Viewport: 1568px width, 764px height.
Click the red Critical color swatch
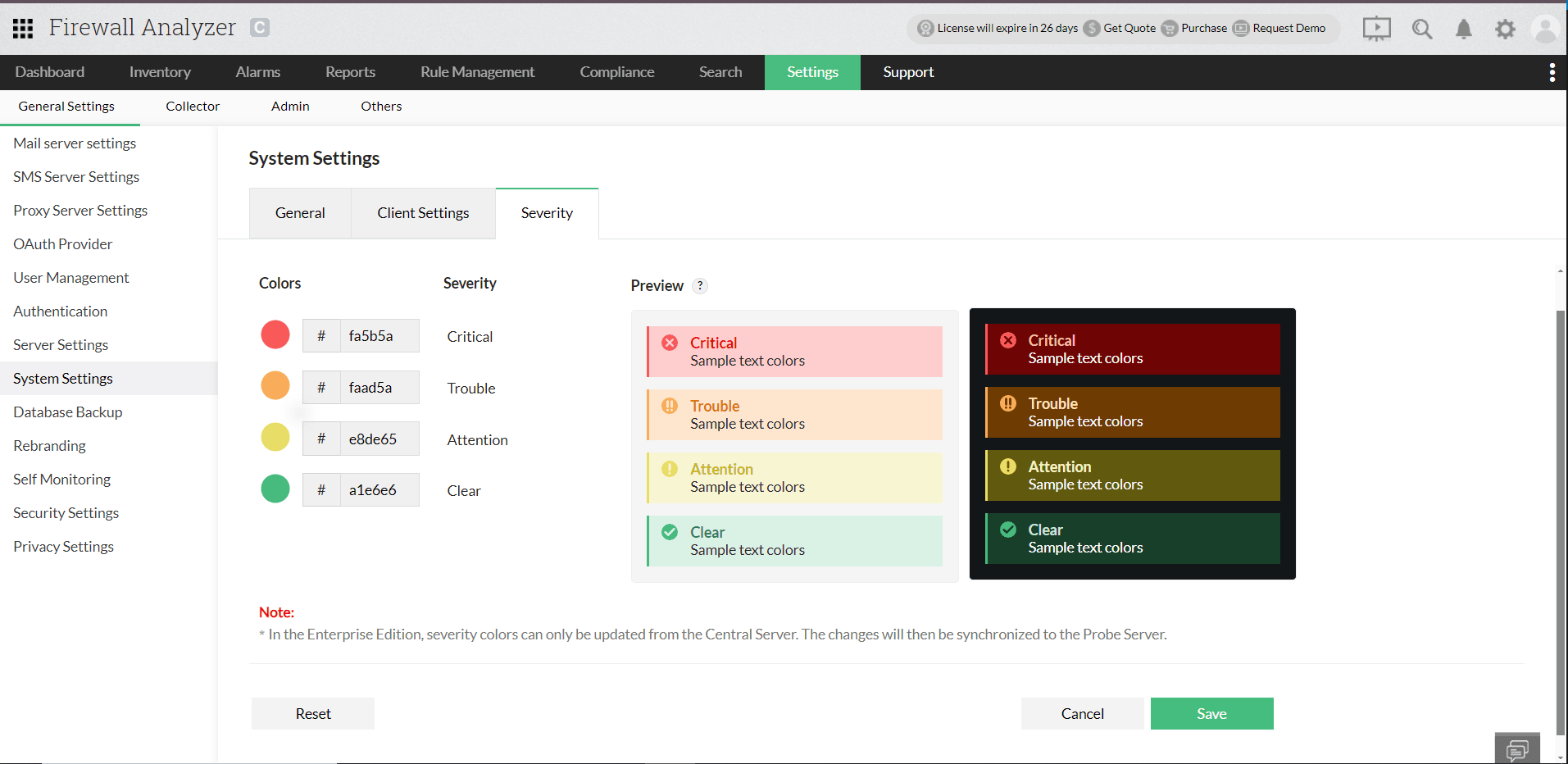pos(275,334)
